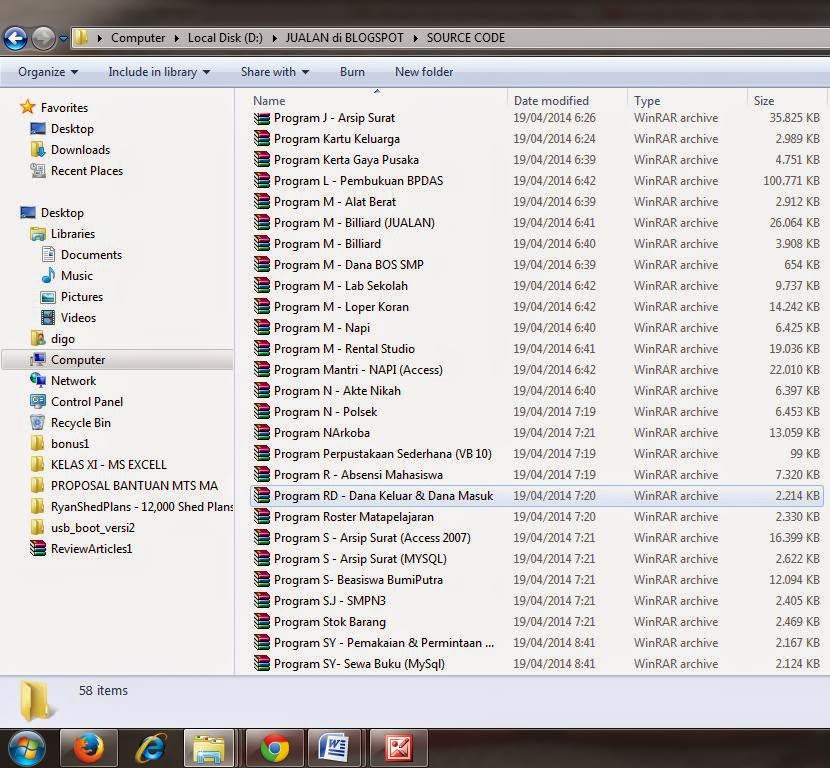Click the Burn toolbar item
The height and width of the screenshot is (768, 830).
click(352, 72)
